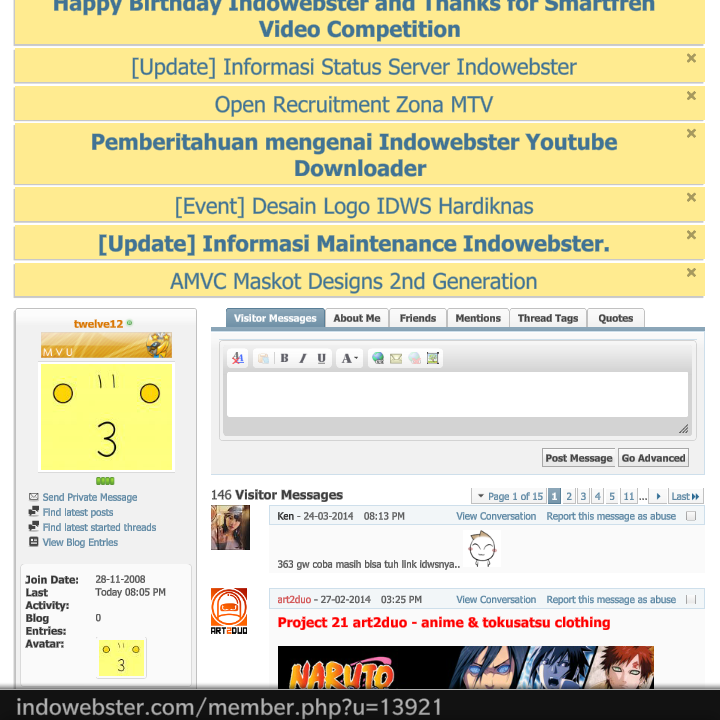Open the ART2DUO avatar thumbnail

pos(229,612)
